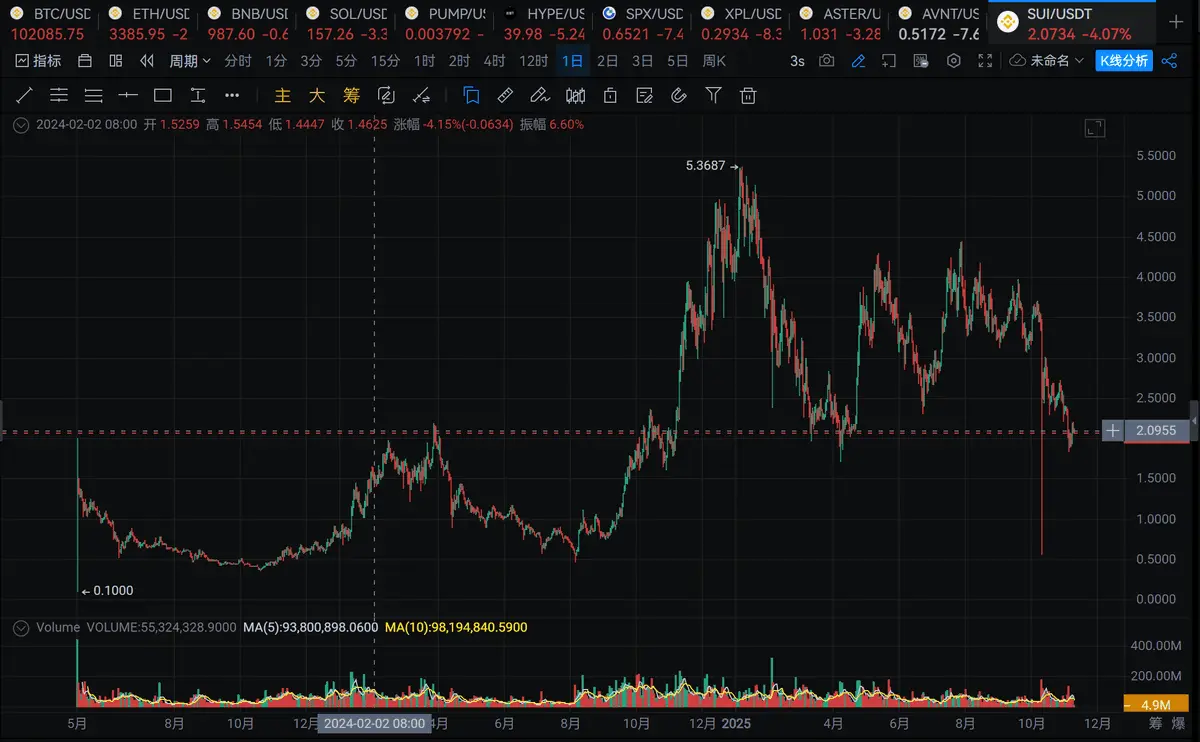Switch to the SUI/USDT tab
Image resolution: width=1200 pixels, height=742 pixels.
[x=1070, y=23]
